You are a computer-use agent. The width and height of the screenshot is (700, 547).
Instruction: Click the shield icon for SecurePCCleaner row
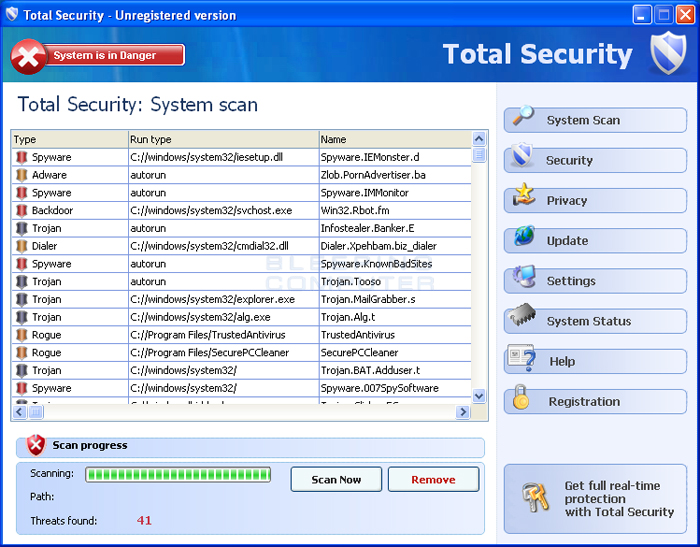pyautogui.click(x=21, y=353)
